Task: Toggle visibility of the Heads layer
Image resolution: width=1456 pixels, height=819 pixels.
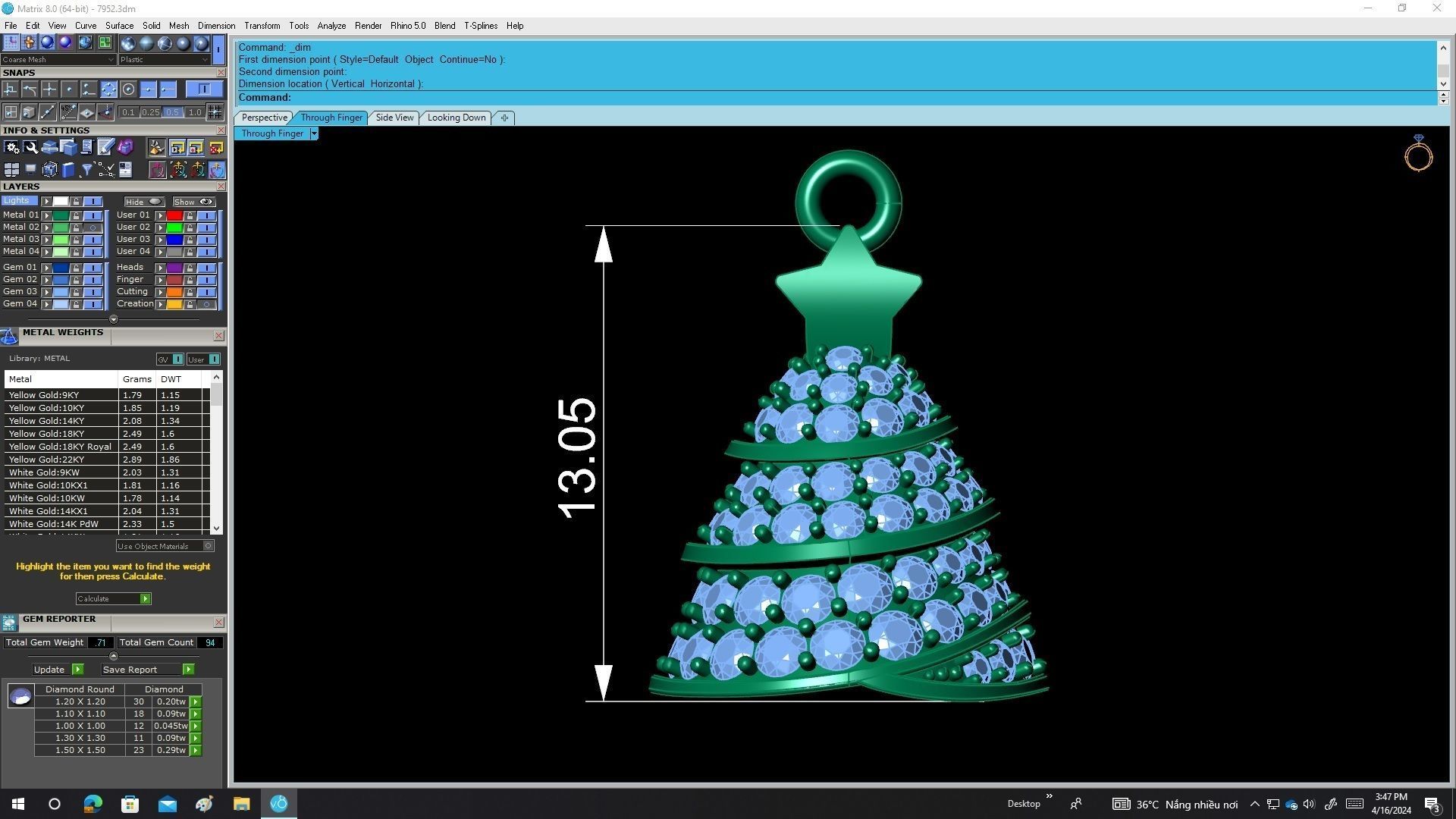Action: (x=206, y=268)
